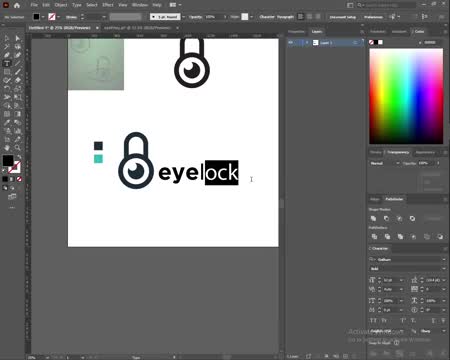Click the Preferences button
450x360 pixels.
(373, 17)
